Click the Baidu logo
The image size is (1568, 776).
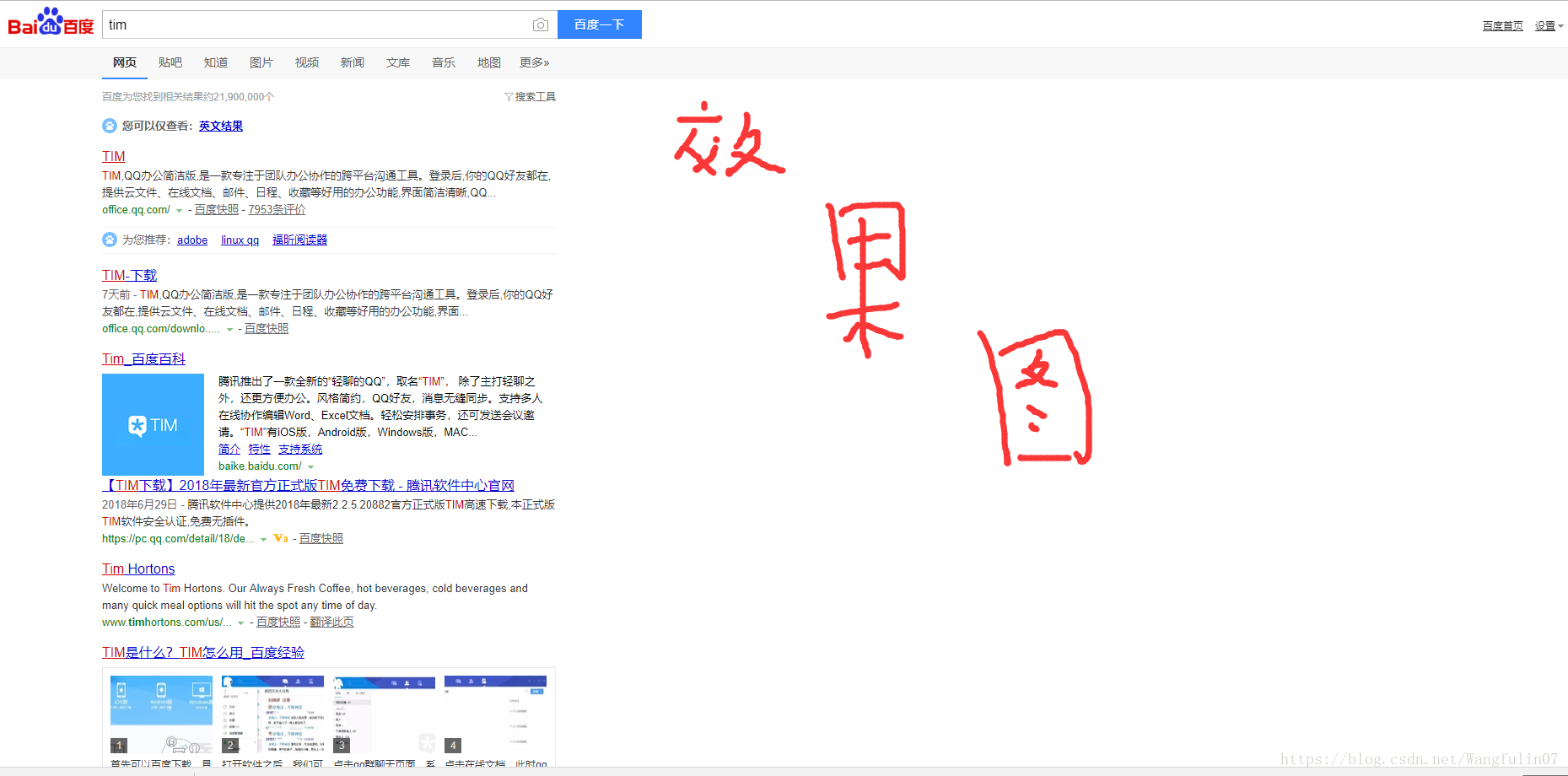(x=51, y=23)
